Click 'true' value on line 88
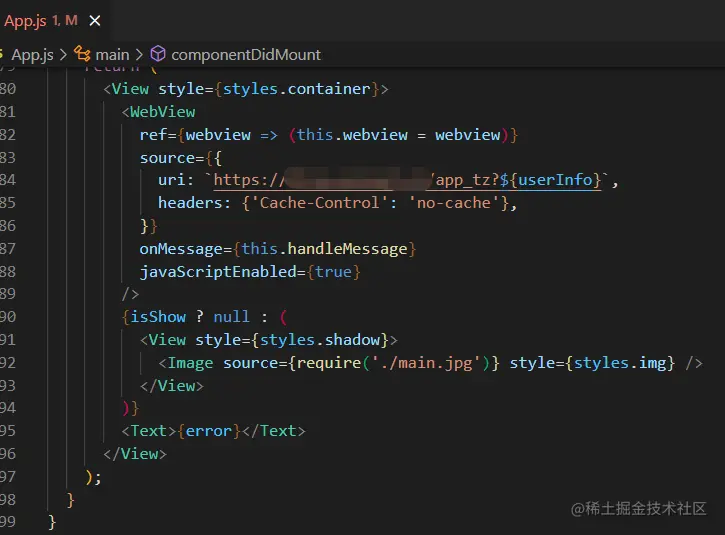The width and height of the screenshot is (725, 535). (x=333, y=272)
